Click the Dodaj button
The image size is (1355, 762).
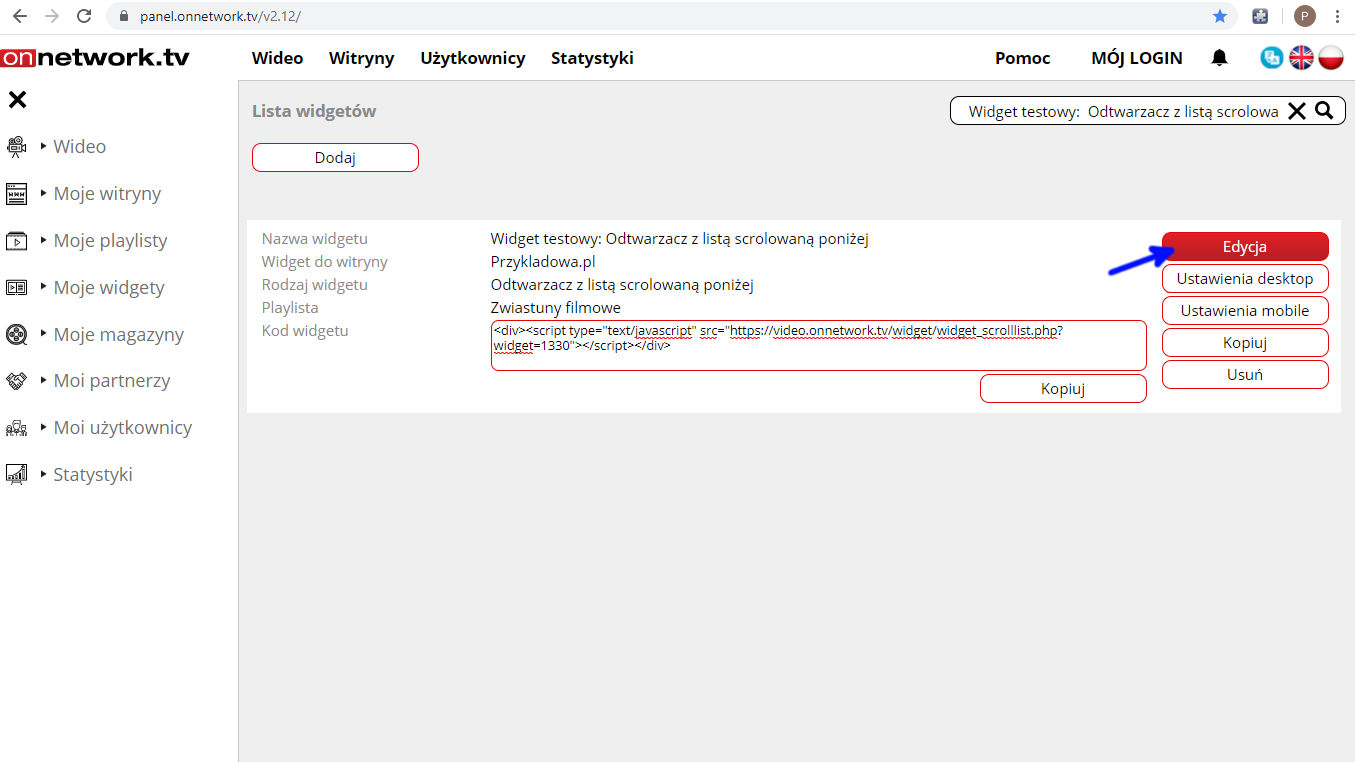pos(335,158)
